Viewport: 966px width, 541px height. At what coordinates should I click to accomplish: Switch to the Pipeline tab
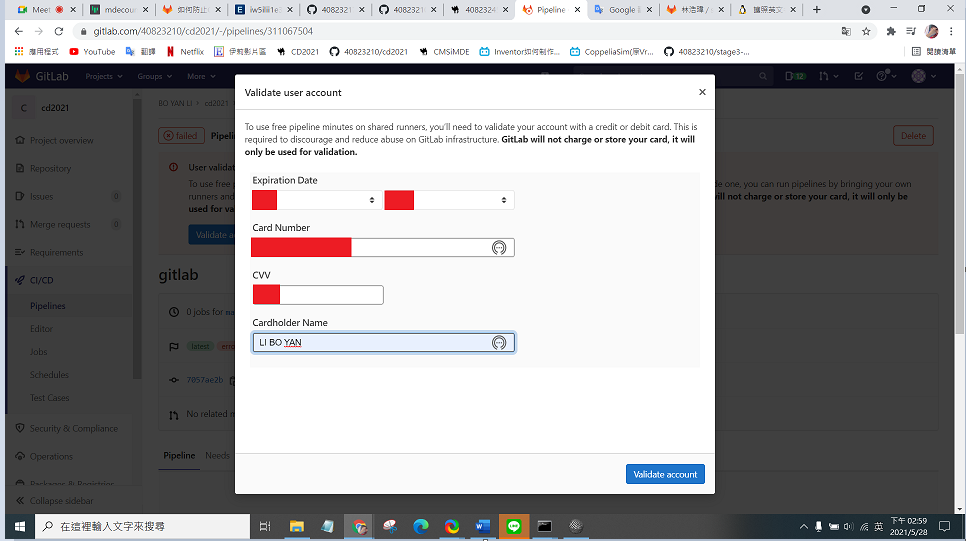pos(179,455)
